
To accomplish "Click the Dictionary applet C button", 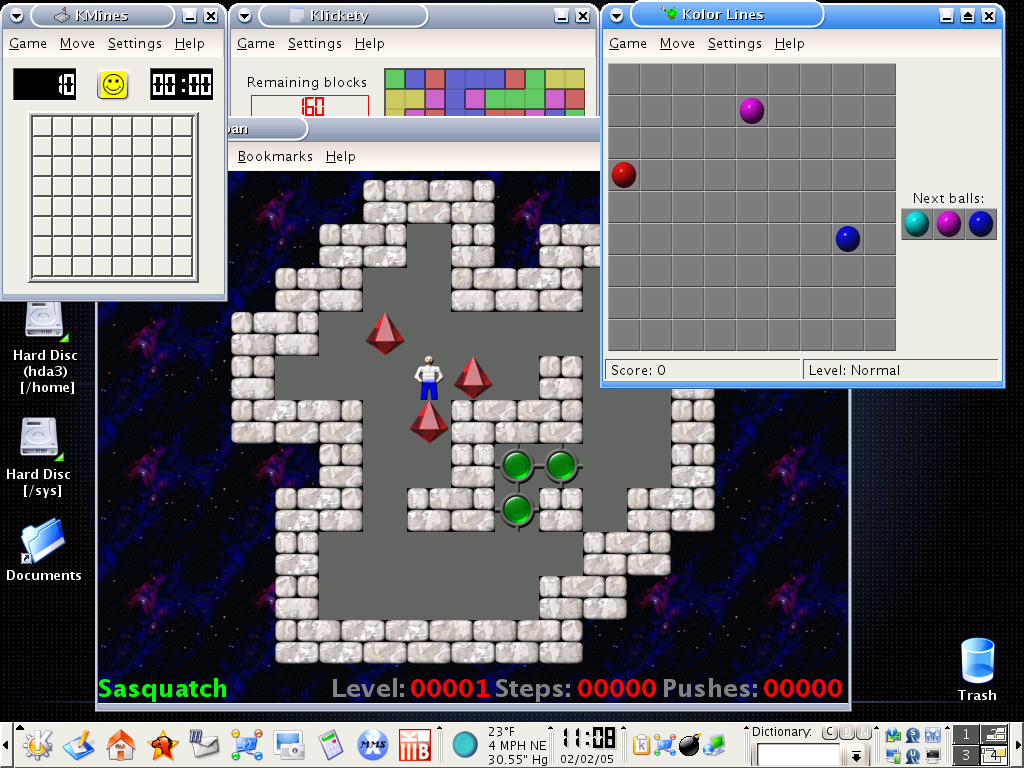I will click(829, 732).
